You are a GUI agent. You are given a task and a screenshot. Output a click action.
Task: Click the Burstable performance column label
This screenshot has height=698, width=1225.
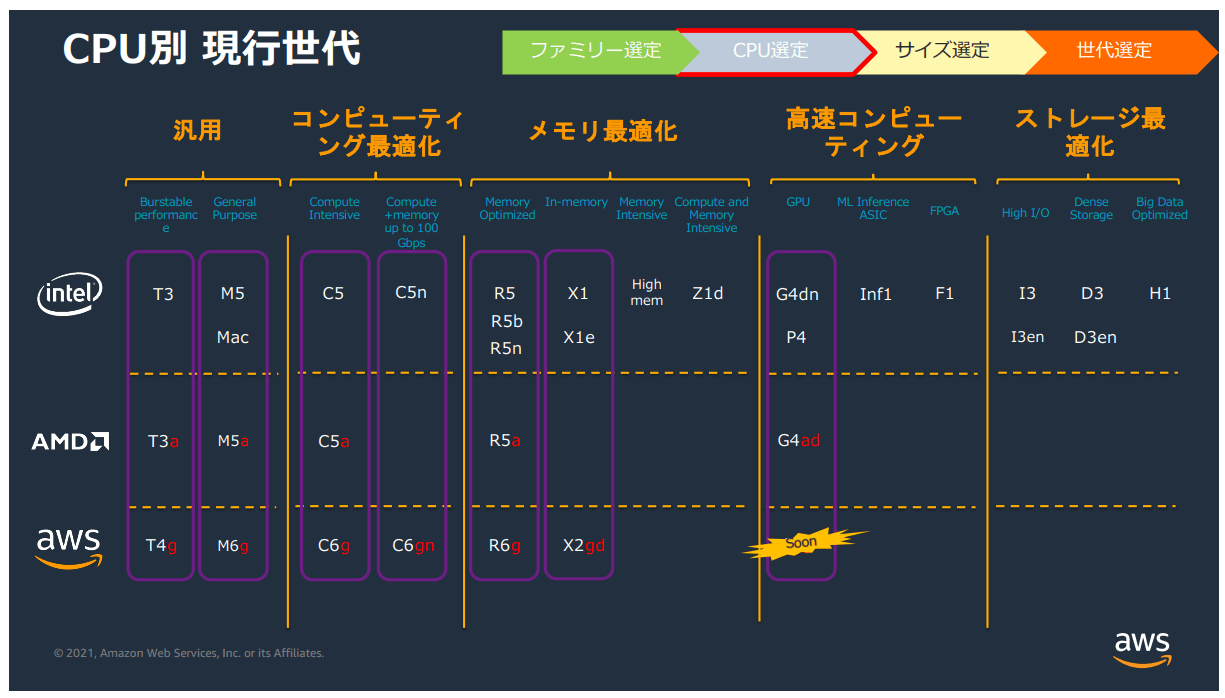click(167, 215)
